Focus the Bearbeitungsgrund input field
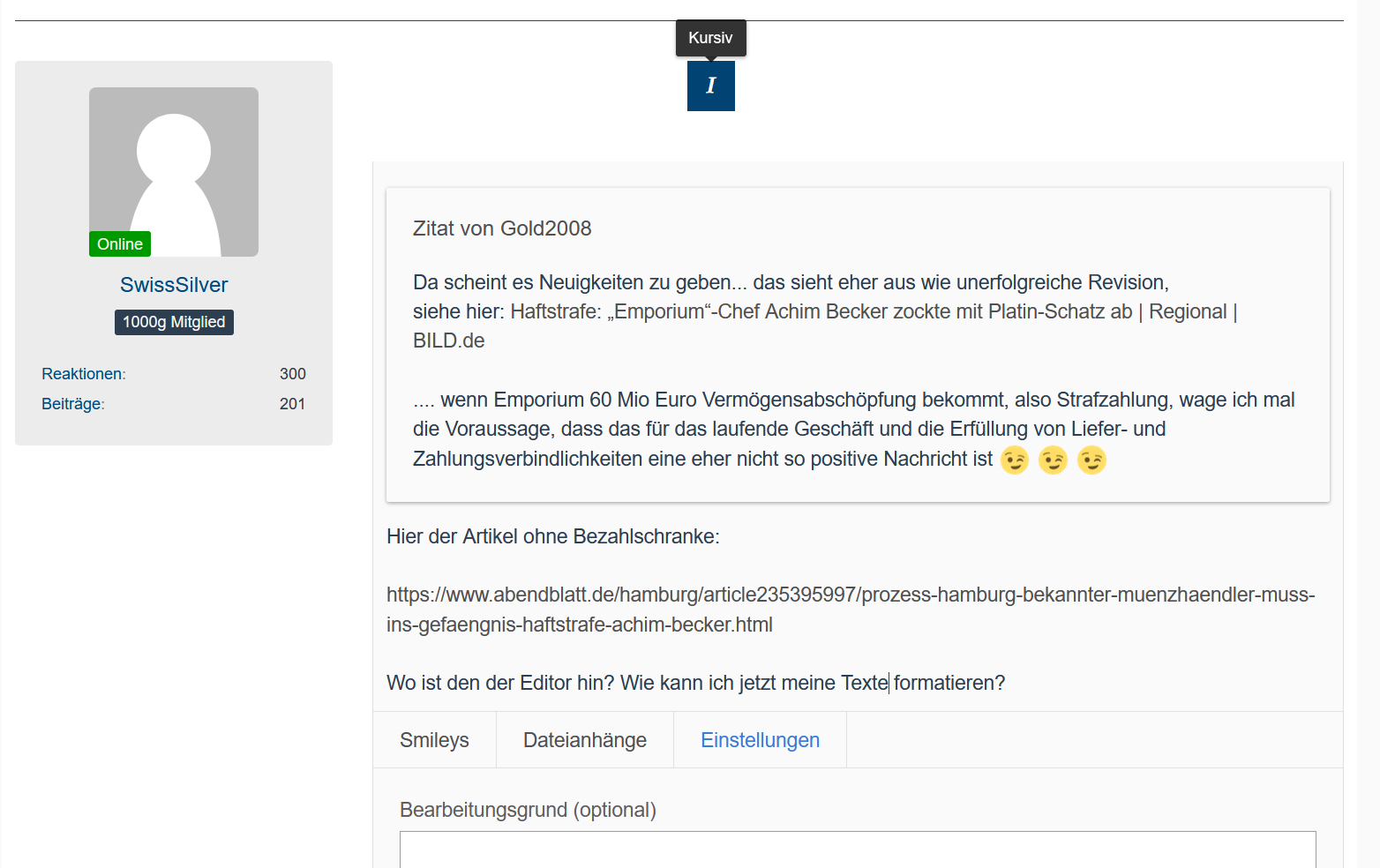 pyautogui.click(x=857, y=849)
